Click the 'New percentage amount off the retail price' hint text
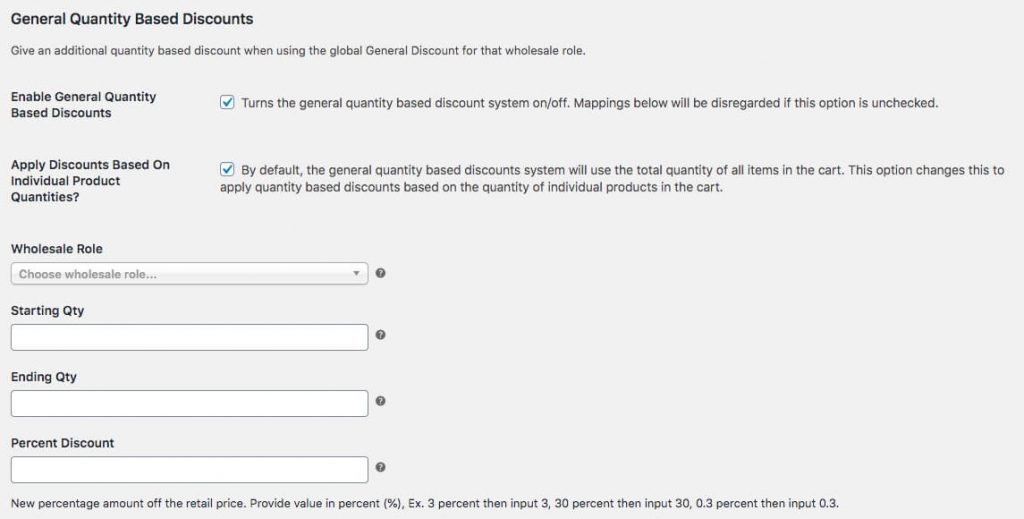This screenshot has height=519, width=1024. (x=430, y=502)
